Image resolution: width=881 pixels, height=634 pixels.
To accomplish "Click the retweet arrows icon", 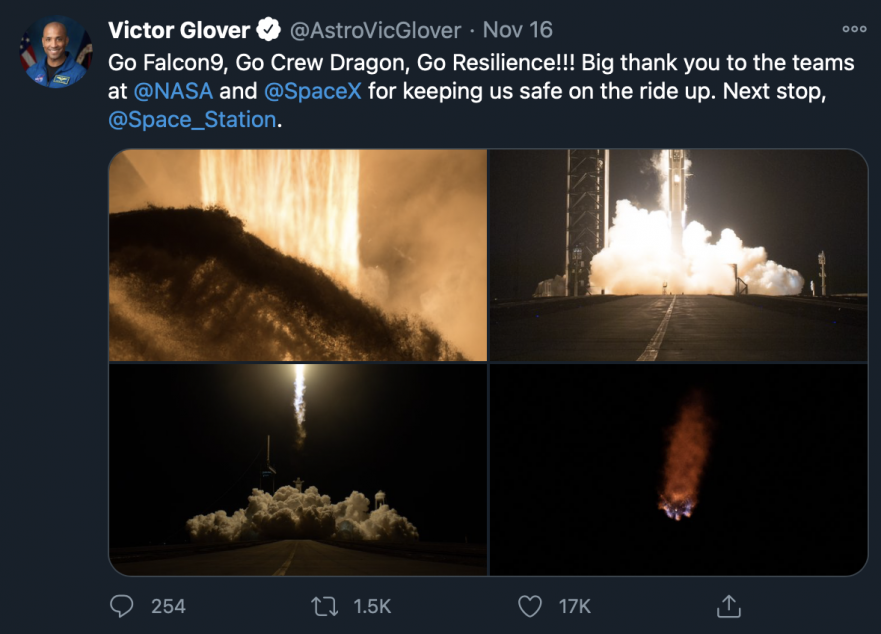I will coord(324,606).
